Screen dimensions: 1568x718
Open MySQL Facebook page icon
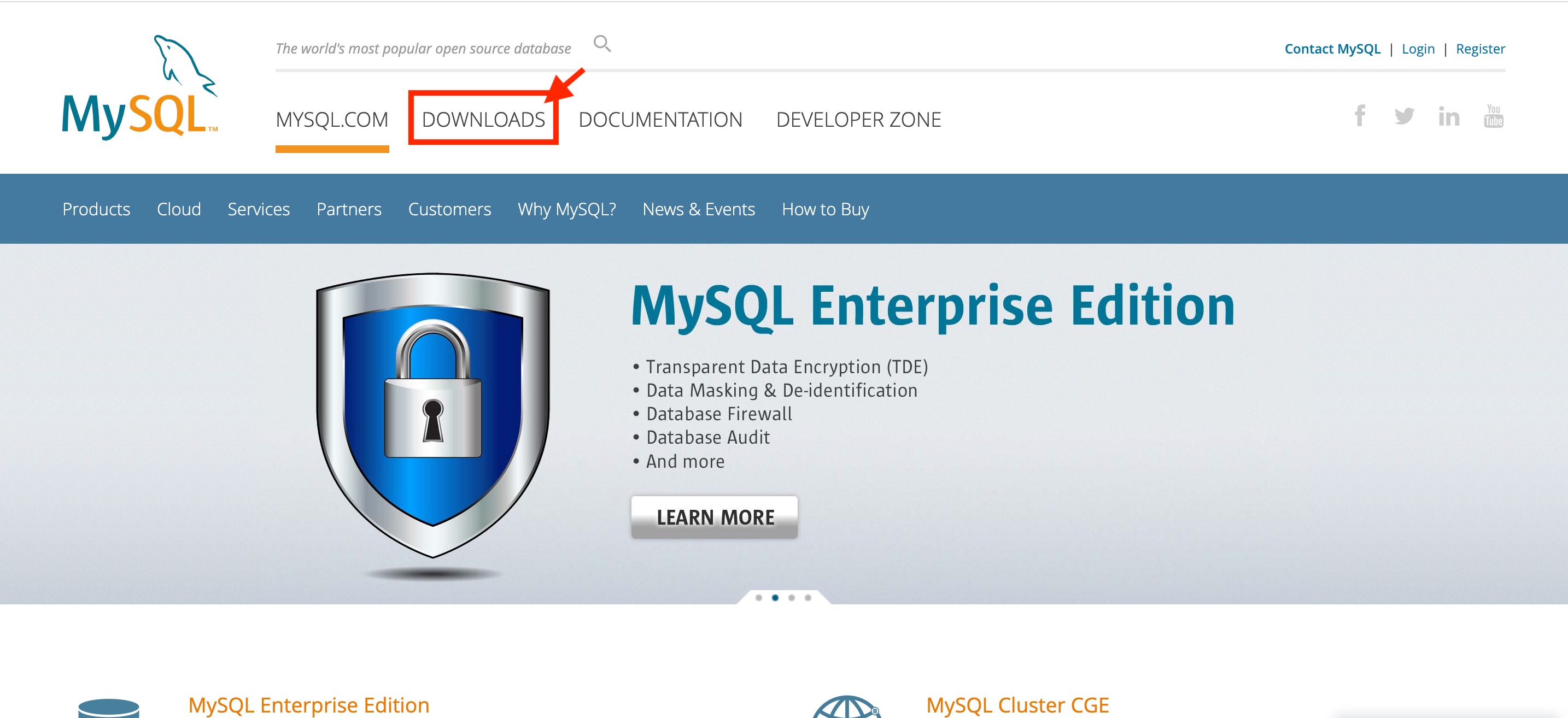click(1360, 116)
